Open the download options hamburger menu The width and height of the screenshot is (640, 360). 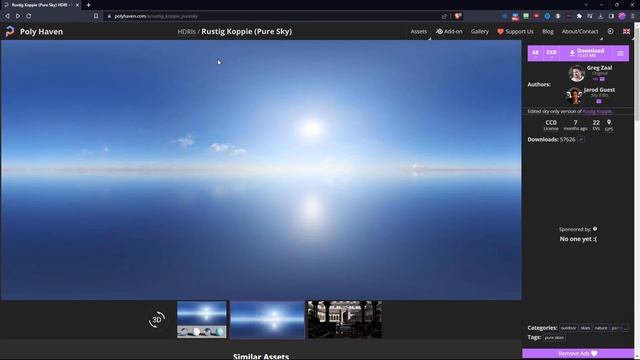pyautogui.click(x=620, y=53)
